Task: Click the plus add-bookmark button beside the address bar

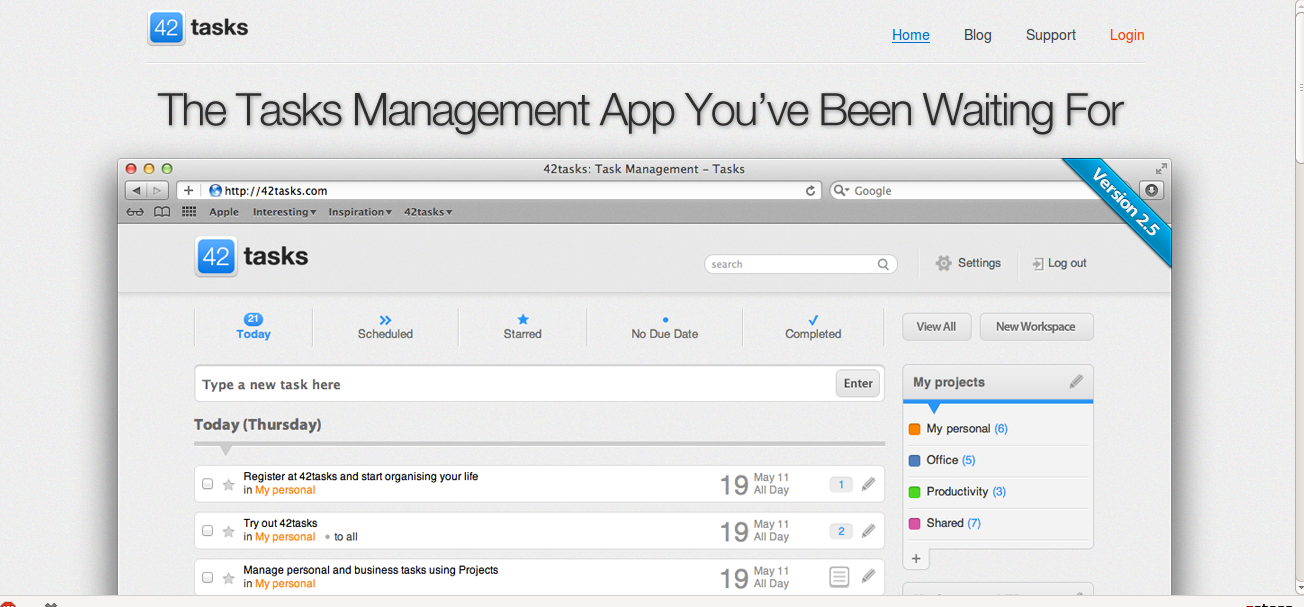Action: (x=188, y=190)
